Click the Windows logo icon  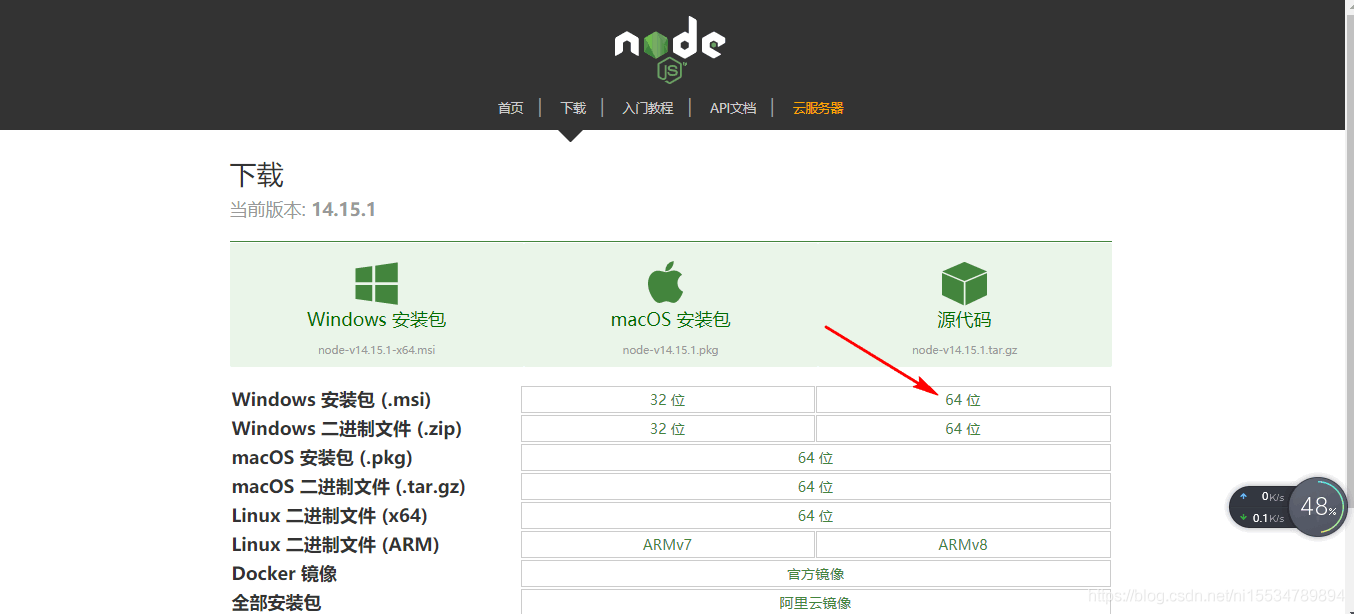376,284
